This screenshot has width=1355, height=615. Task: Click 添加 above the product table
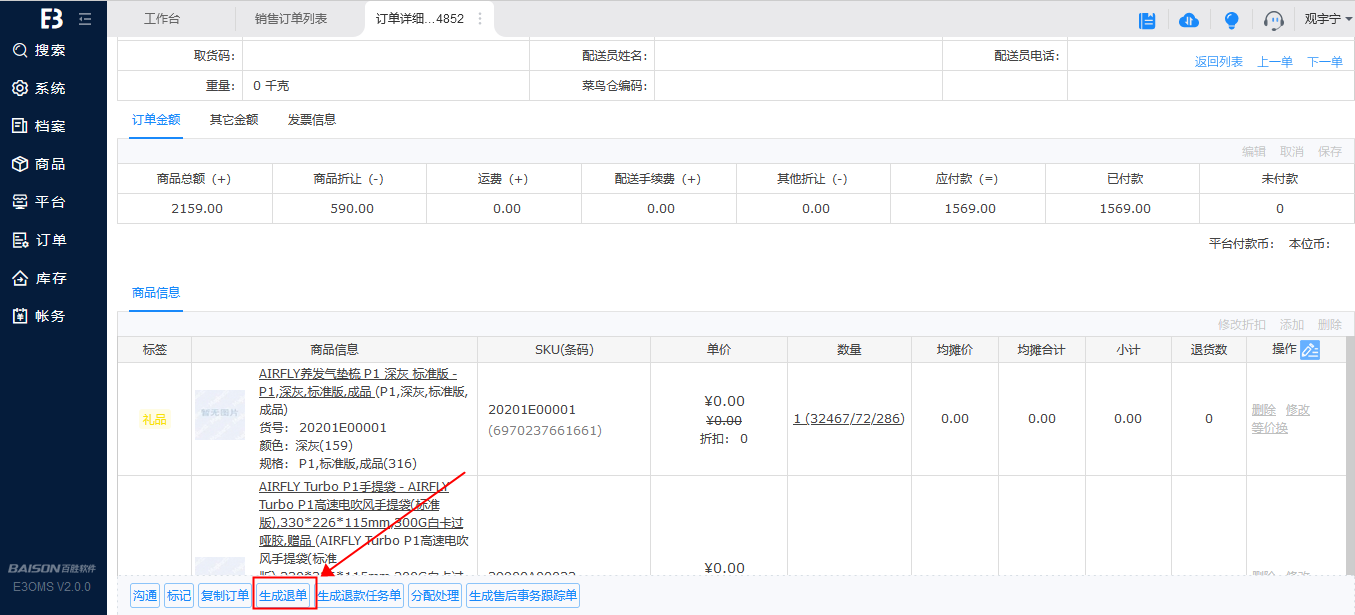(1292, 324)
